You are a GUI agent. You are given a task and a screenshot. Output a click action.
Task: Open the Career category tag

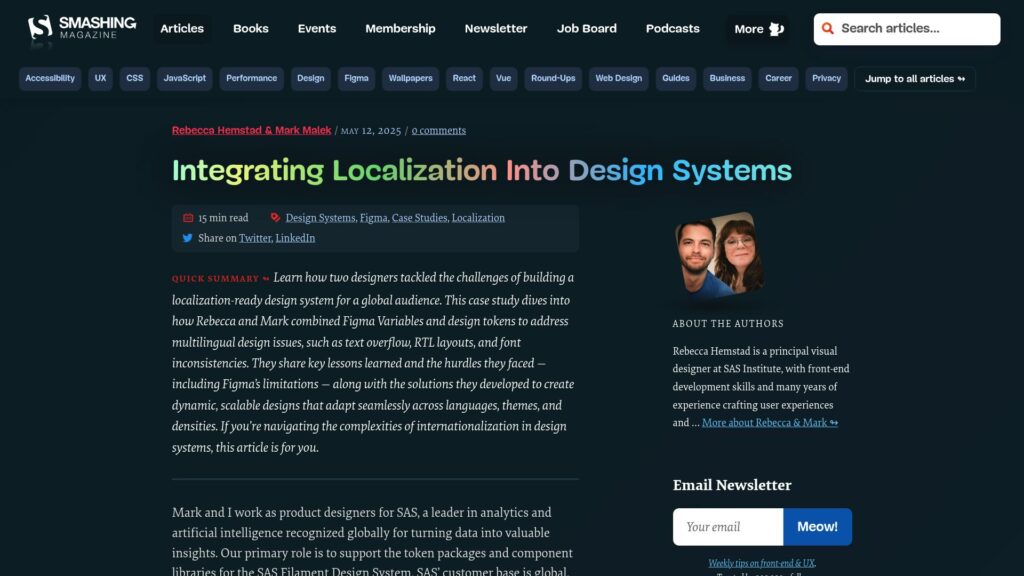point(778,78)
